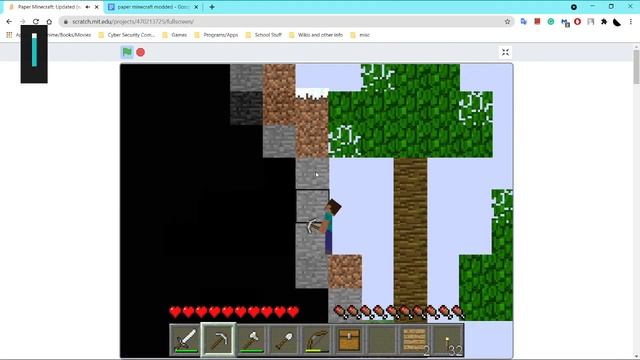640x360 pixels.
Task: Select the axe in the hotbar
Action: tap(251, 340)
